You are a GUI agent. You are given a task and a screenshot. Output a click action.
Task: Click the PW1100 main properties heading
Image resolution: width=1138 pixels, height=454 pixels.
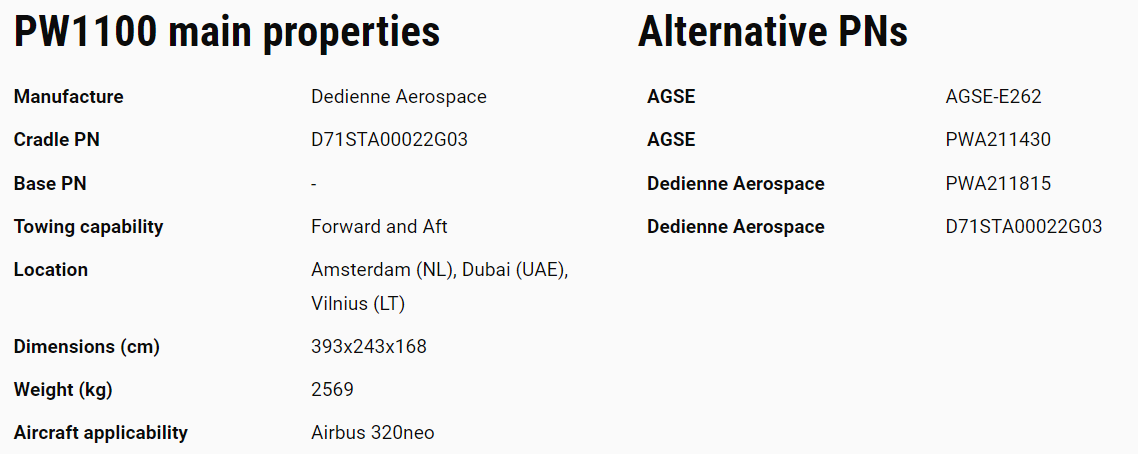[x=227, y=33]
